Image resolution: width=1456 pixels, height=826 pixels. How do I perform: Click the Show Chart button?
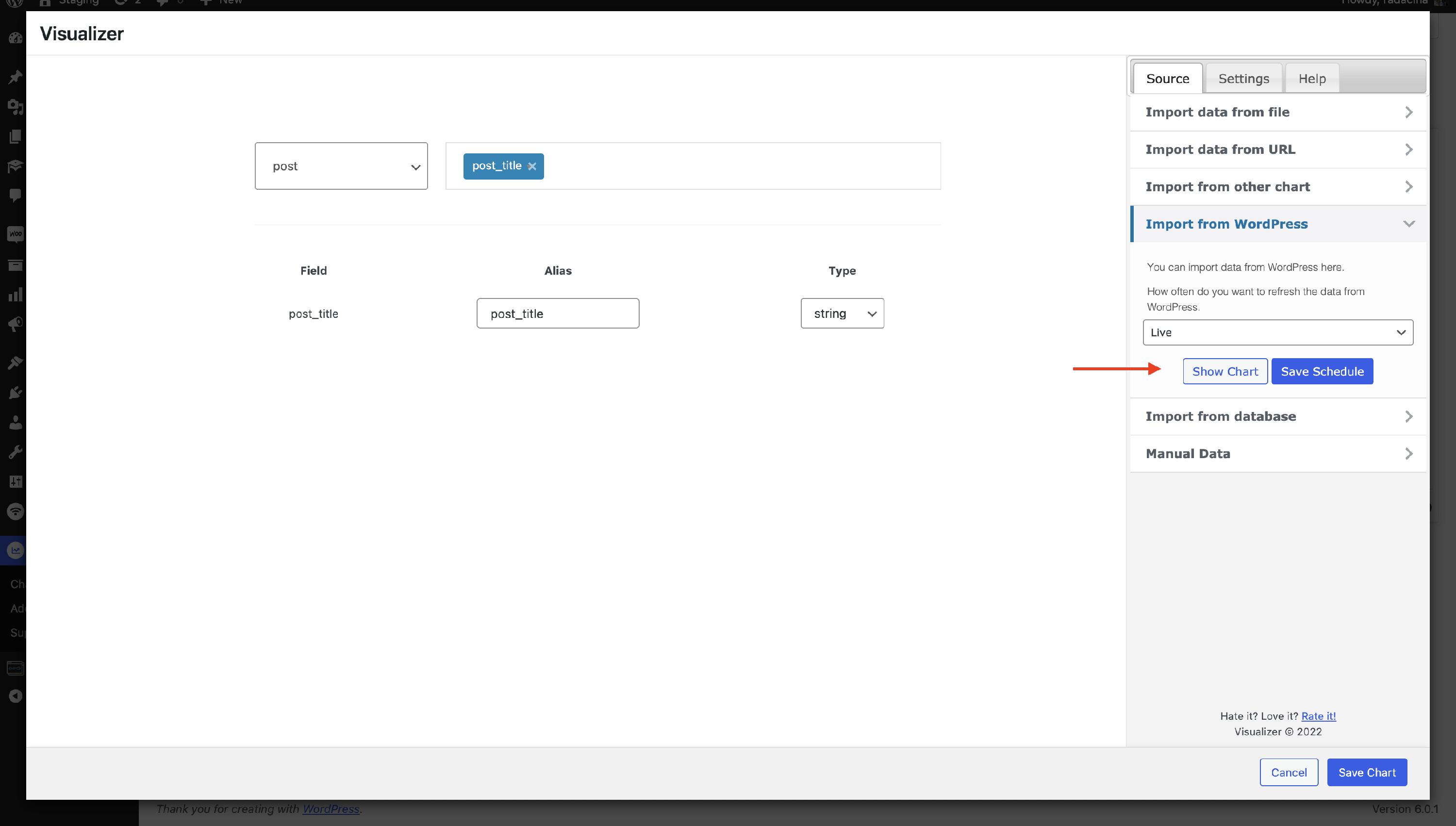pos(1224,372)
